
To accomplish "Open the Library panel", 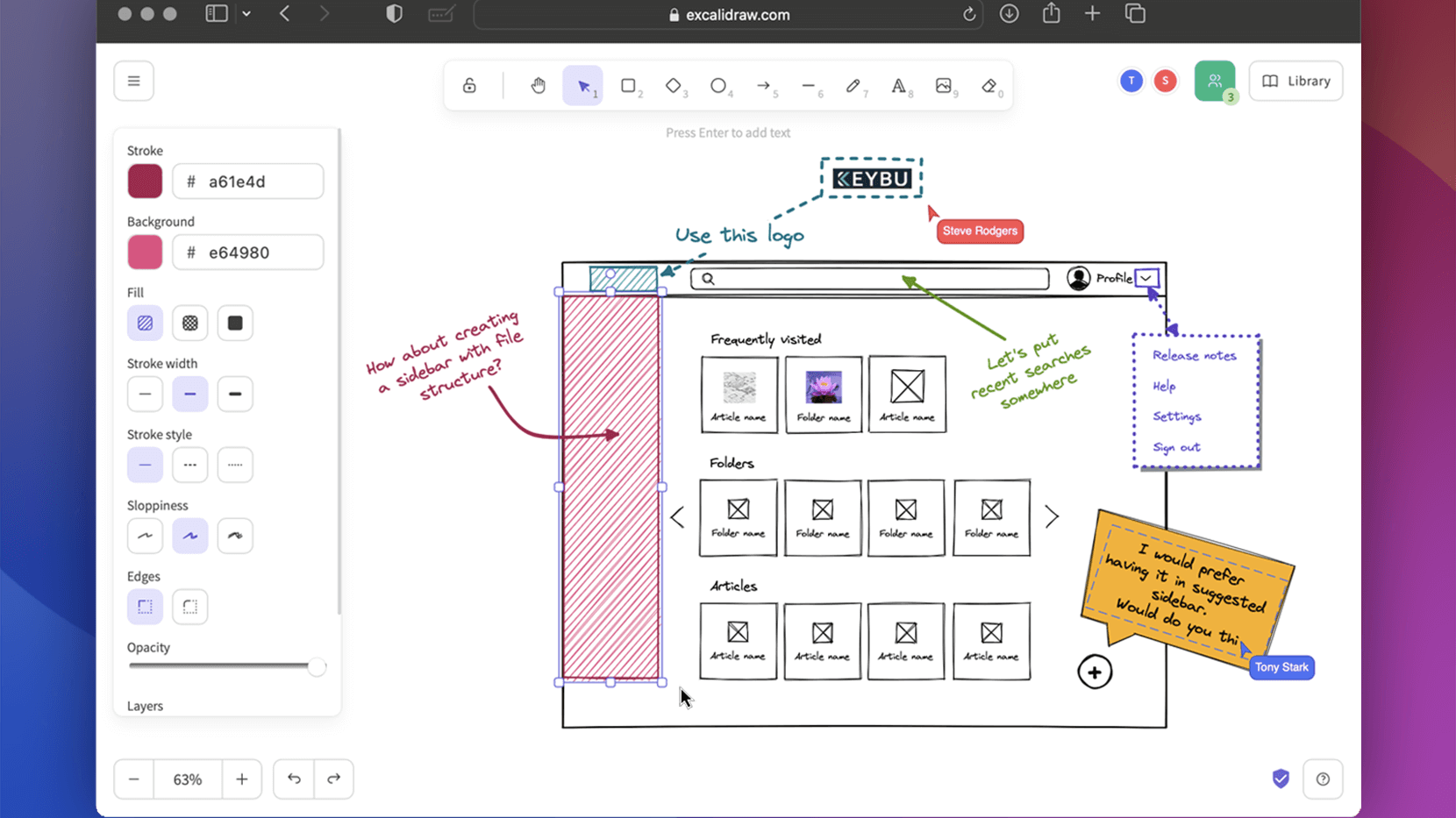I will click(x=1295, y=81).
